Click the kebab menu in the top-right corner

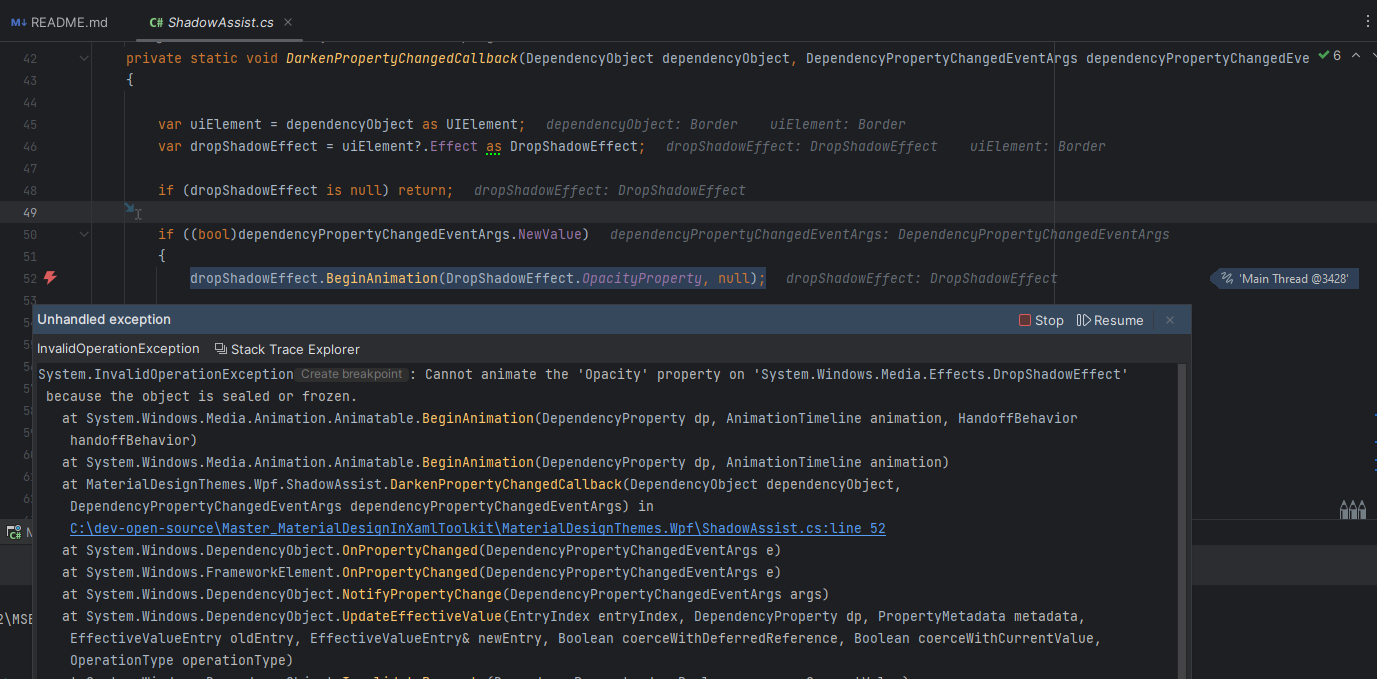pos(1368,20)
